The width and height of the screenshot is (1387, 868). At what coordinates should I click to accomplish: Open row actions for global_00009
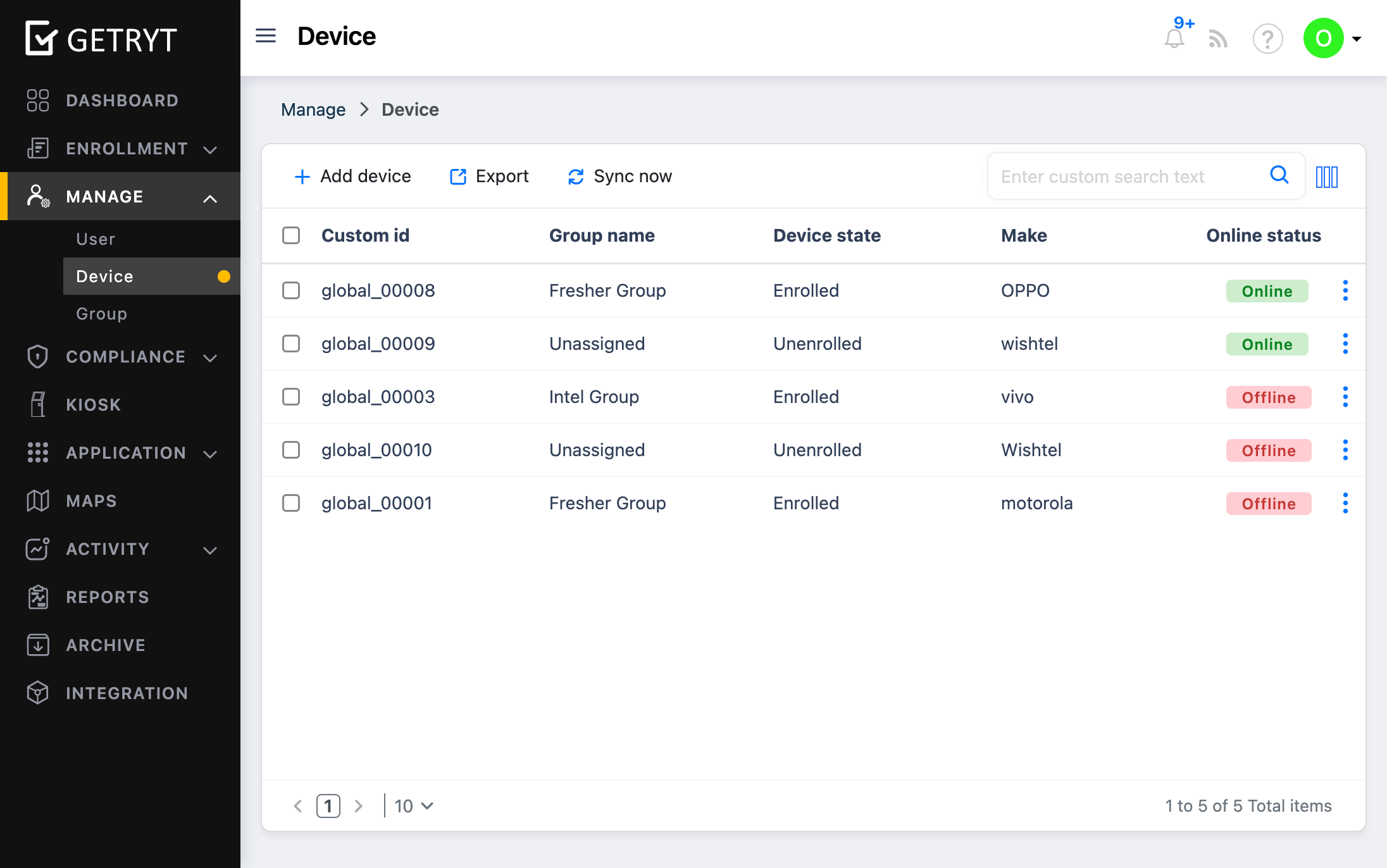pyautogui.click(x=1345, y=344)
